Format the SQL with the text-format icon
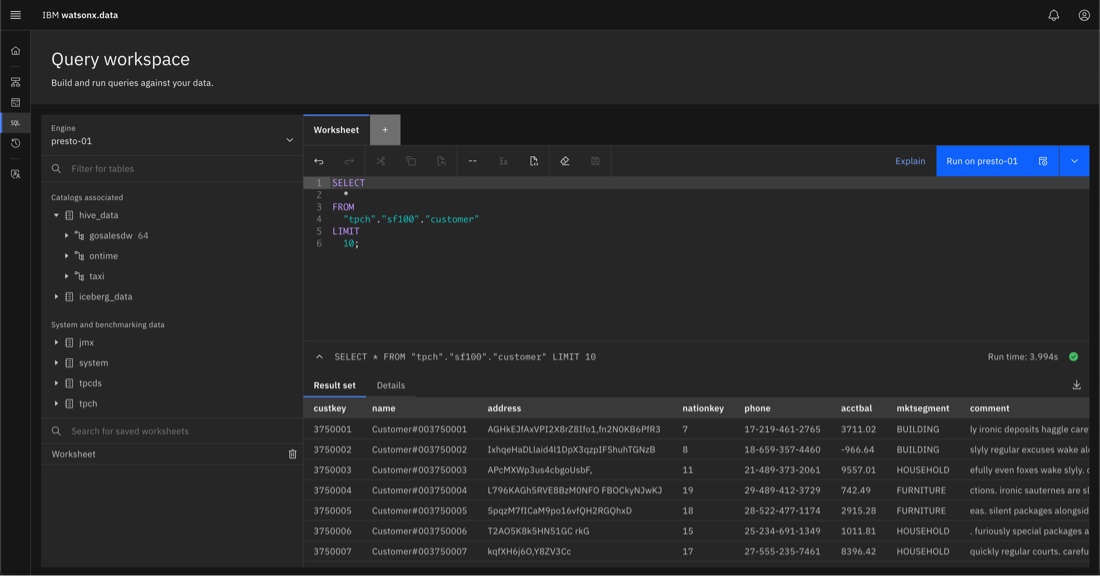This screenshot has height=580, width=1100. pos(503,160)
